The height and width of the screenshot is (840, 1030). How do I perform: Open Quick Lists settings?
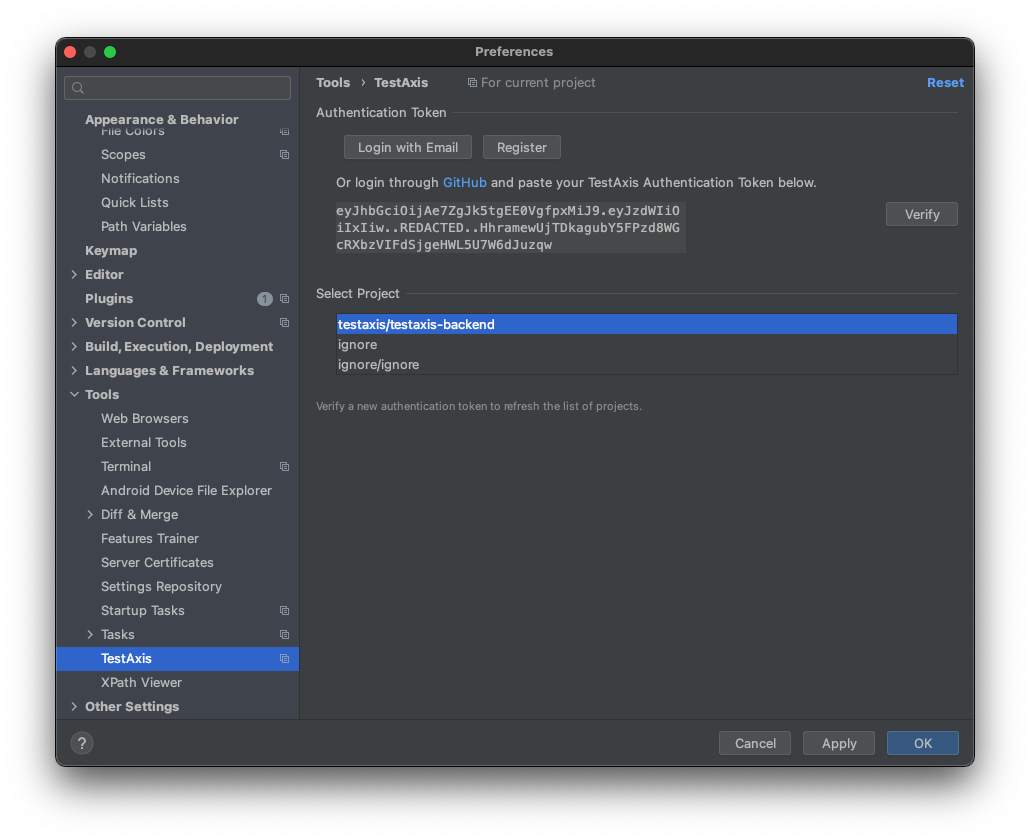pyautogui.click(x=135, y=203)
